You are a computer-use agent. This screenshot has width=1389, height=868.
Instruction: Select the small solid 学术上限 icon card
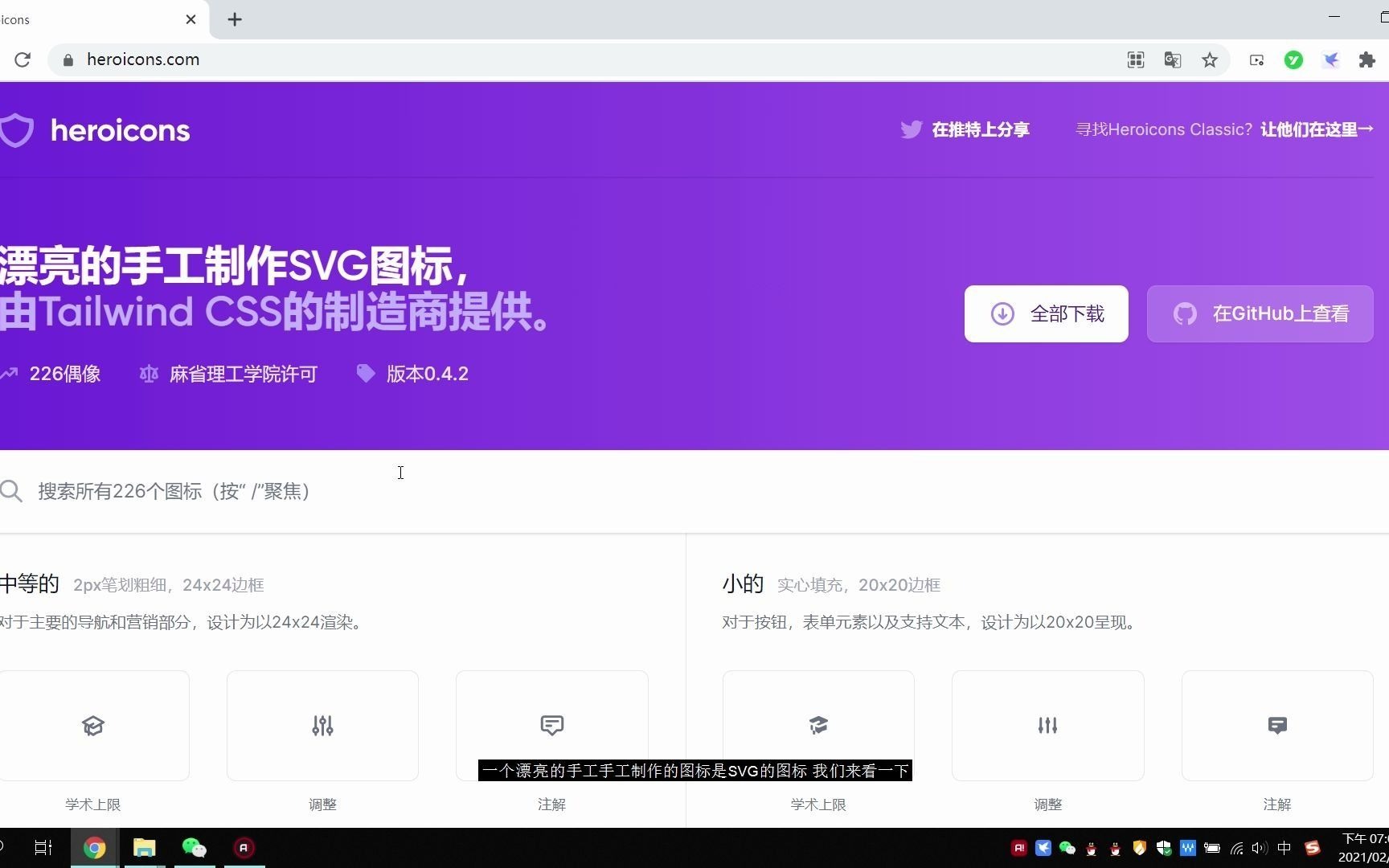click(818, 726)
